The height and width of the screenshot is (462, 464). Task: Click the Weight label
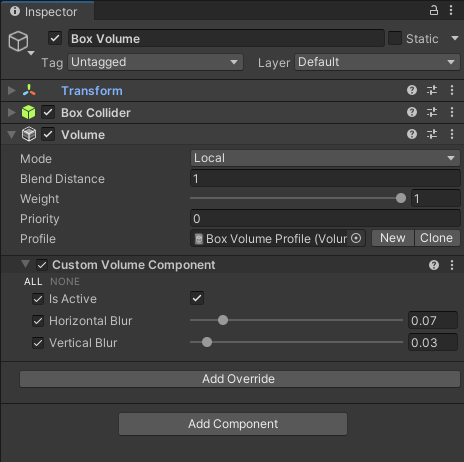coord(40,199)
